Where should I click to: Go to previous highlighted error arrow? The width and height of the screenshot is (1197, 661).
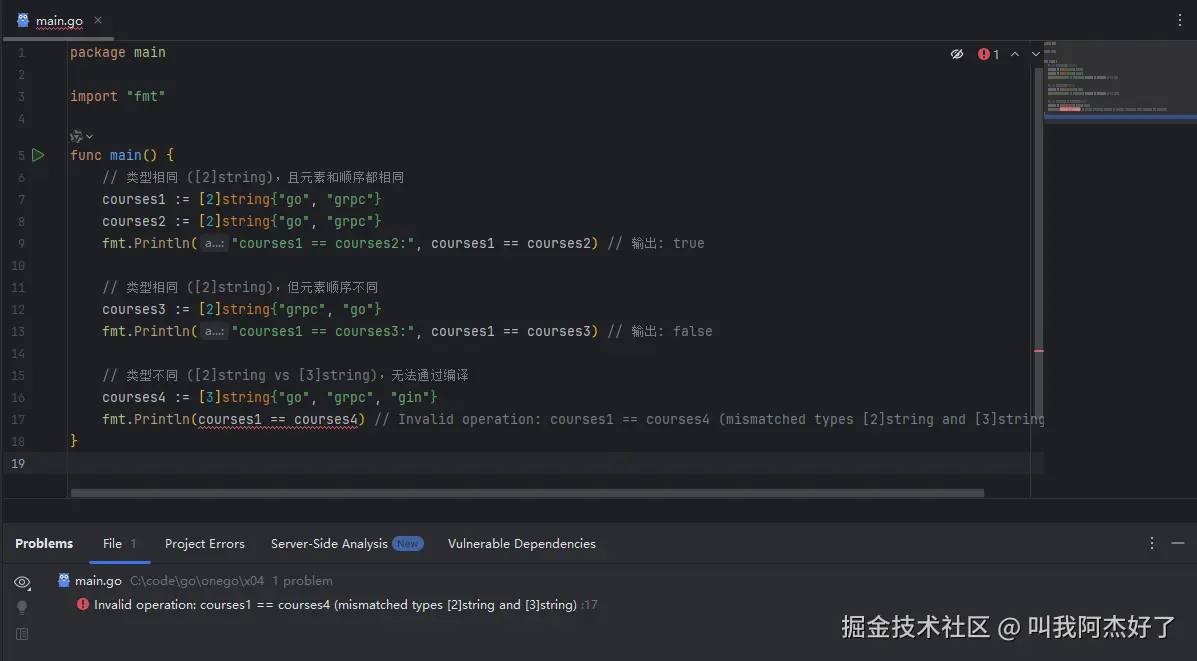point(1015,54)
